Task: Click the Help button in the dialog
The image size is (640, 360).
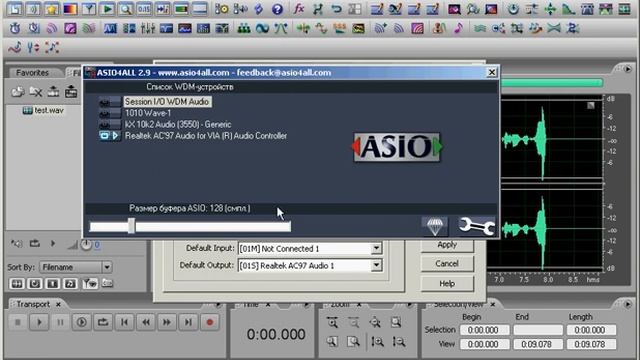Action: tap(447, 284)
